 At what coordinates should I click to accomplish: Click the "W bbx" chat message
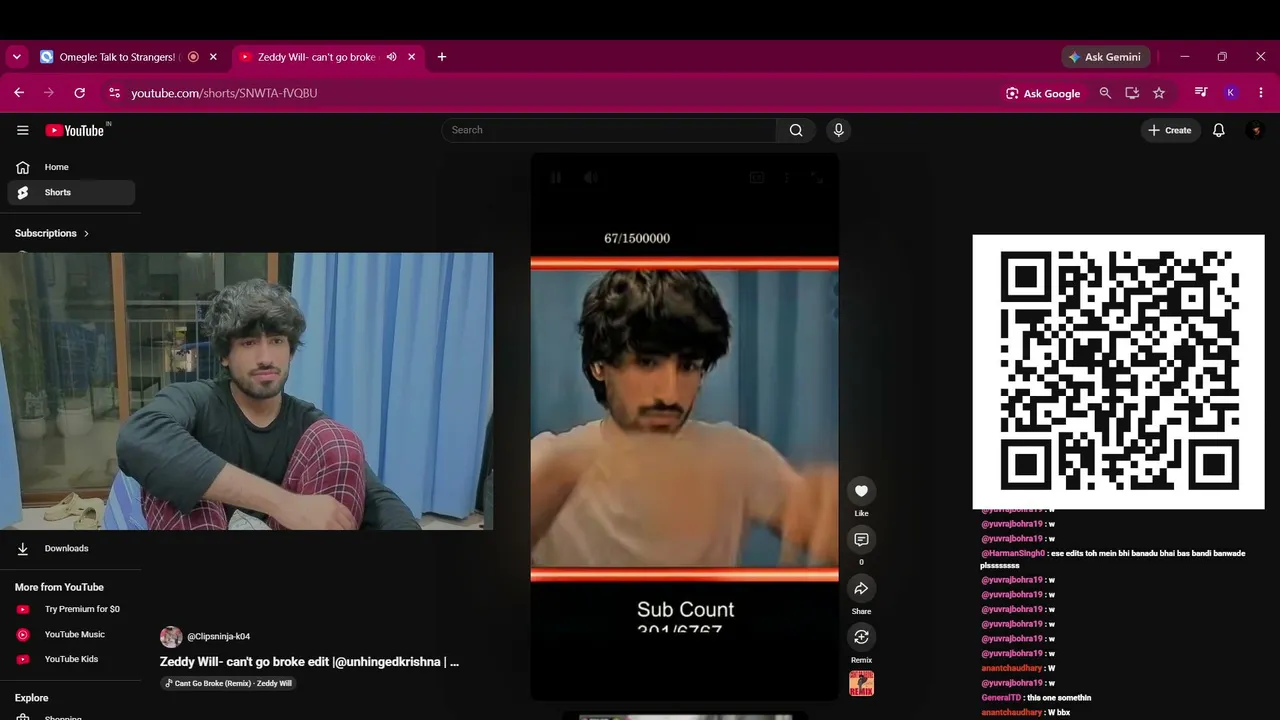coord(1026,713)
